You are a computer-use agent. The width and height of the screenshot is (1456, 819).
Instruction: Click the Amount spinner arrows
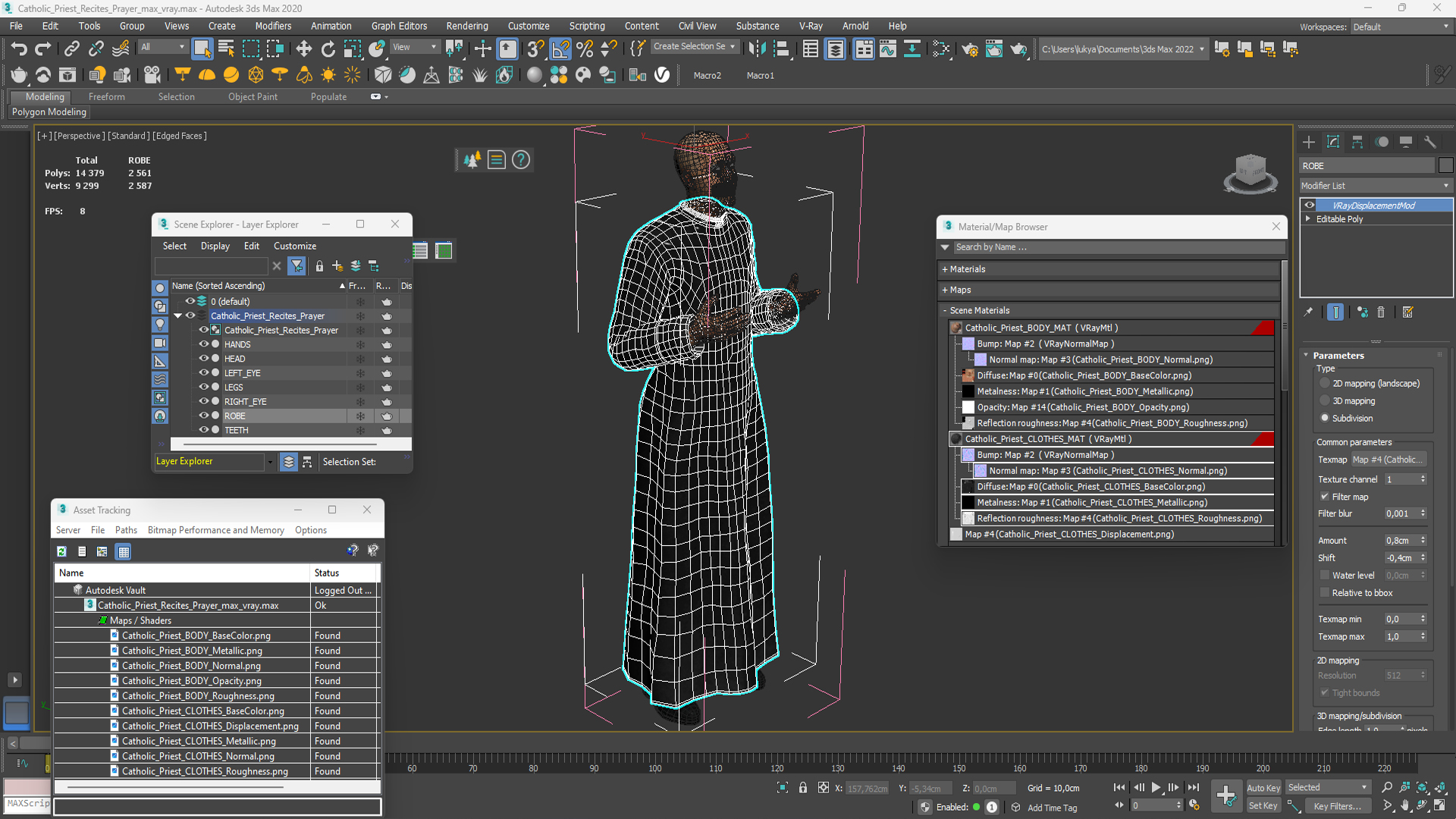1423,541
